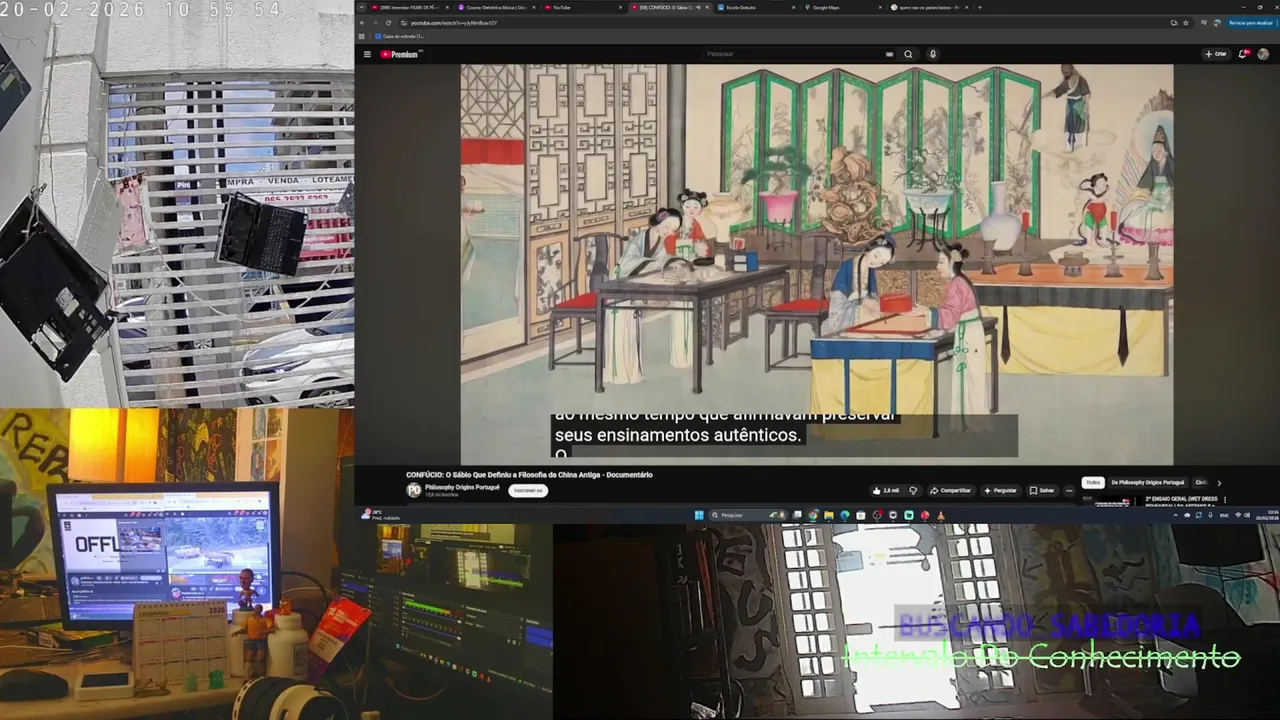The image size is (1280, 720).
Task: Open File Explorer from the taskbar
Action: [829, 515]
